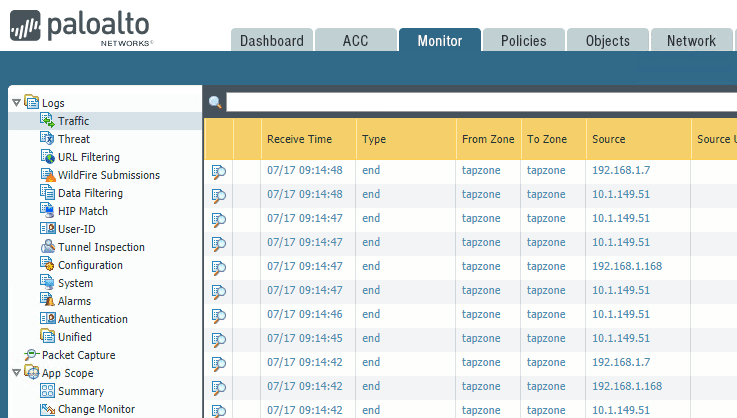This screenshot has height=418, width=737.
Task: Click the User-ID icon
Action: pos(47,229)
